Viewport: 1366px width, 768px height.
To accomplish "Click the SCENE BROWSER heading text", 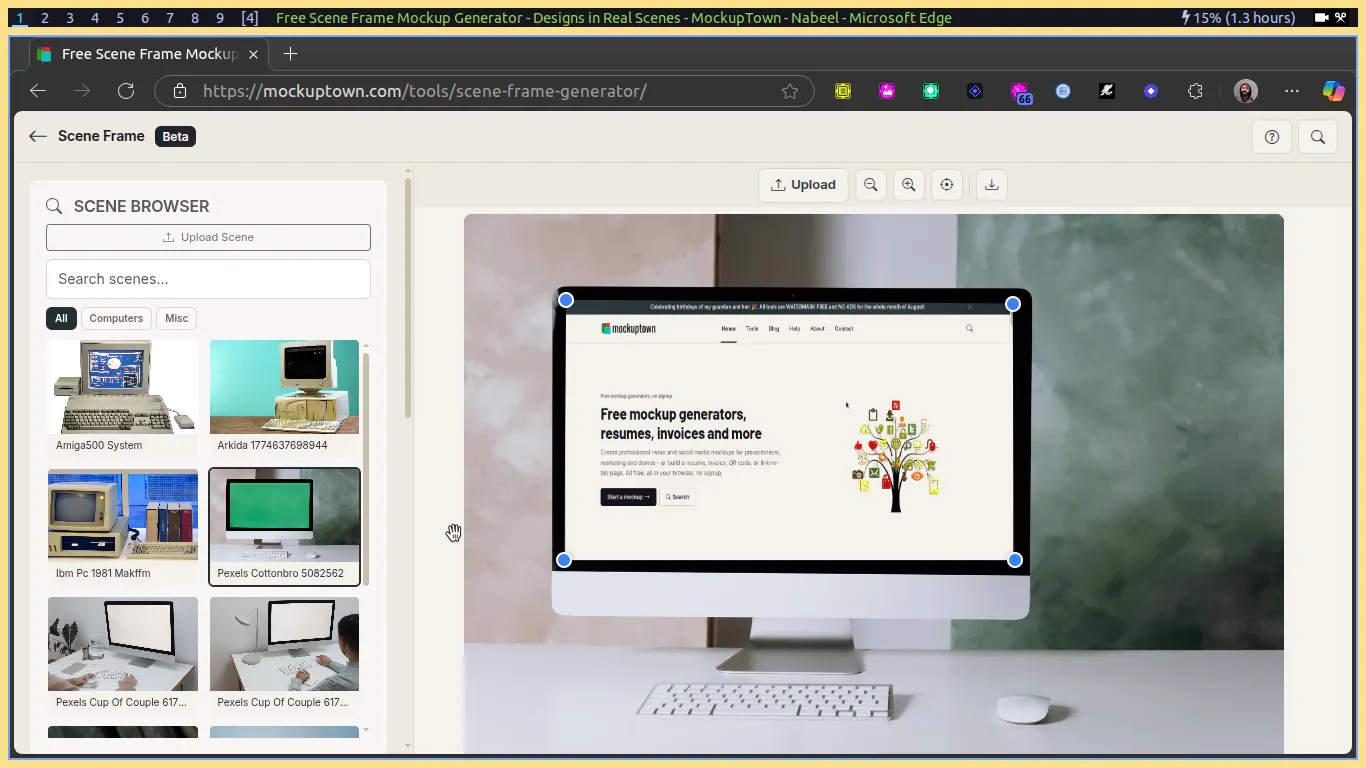I will coord(141,206).
